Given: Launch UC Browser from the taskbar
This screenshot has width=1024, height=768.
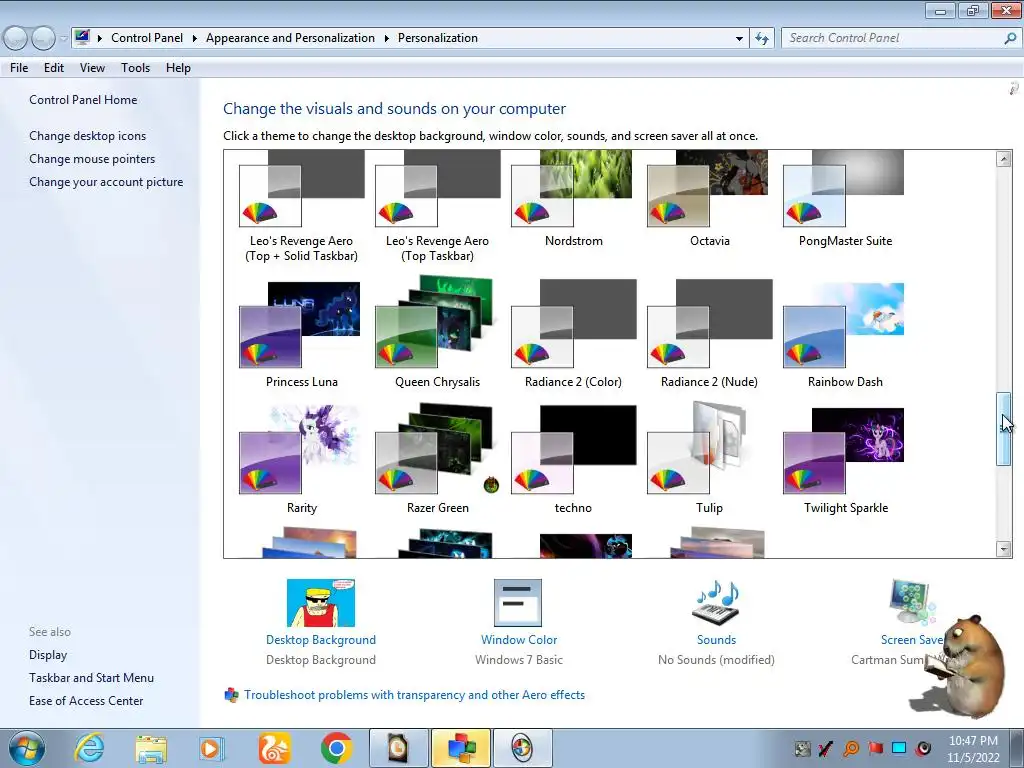Looking at the screenshot, I should [x=274, y=748].
